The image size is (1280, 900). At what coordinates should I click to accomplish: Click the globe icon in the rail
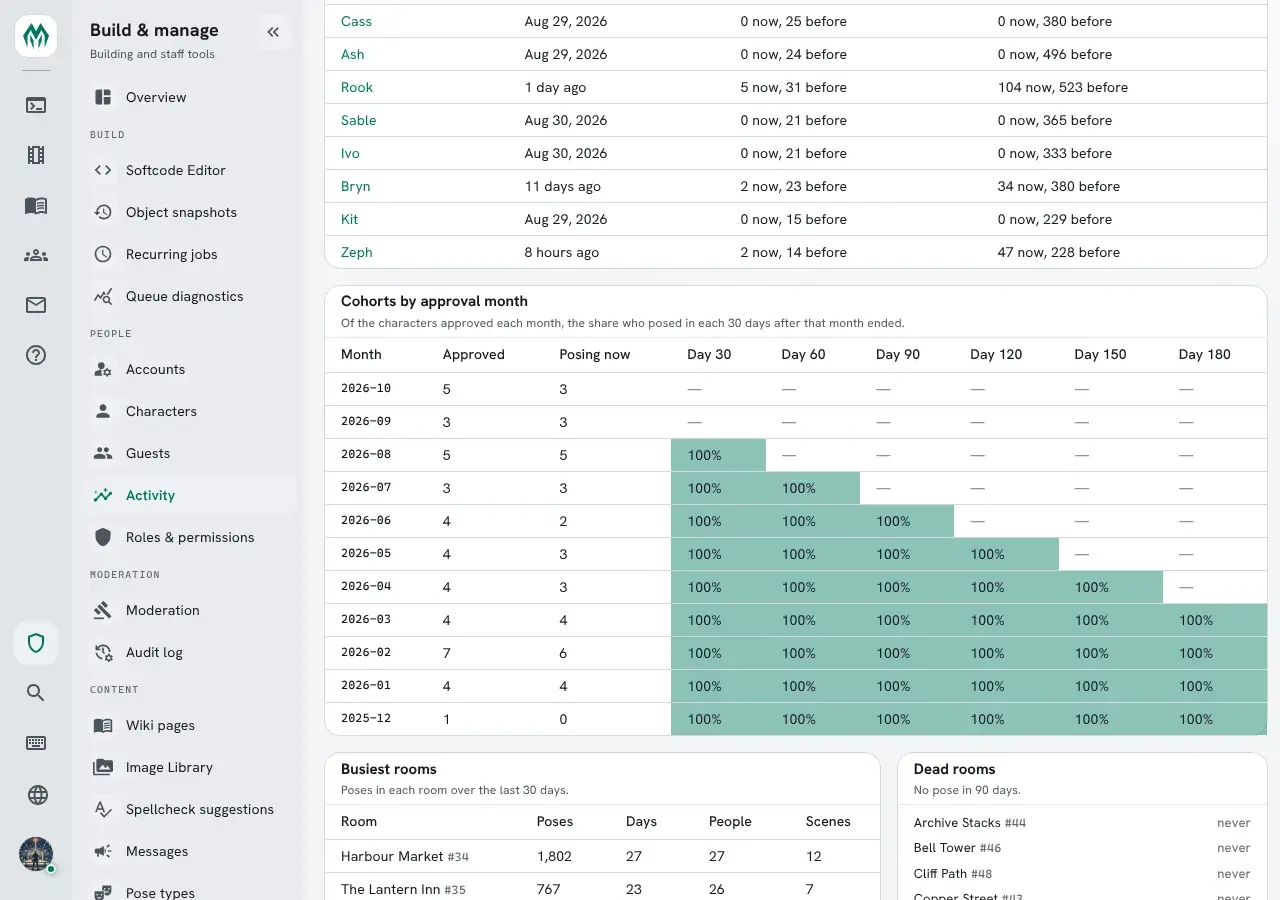point(36,795)
